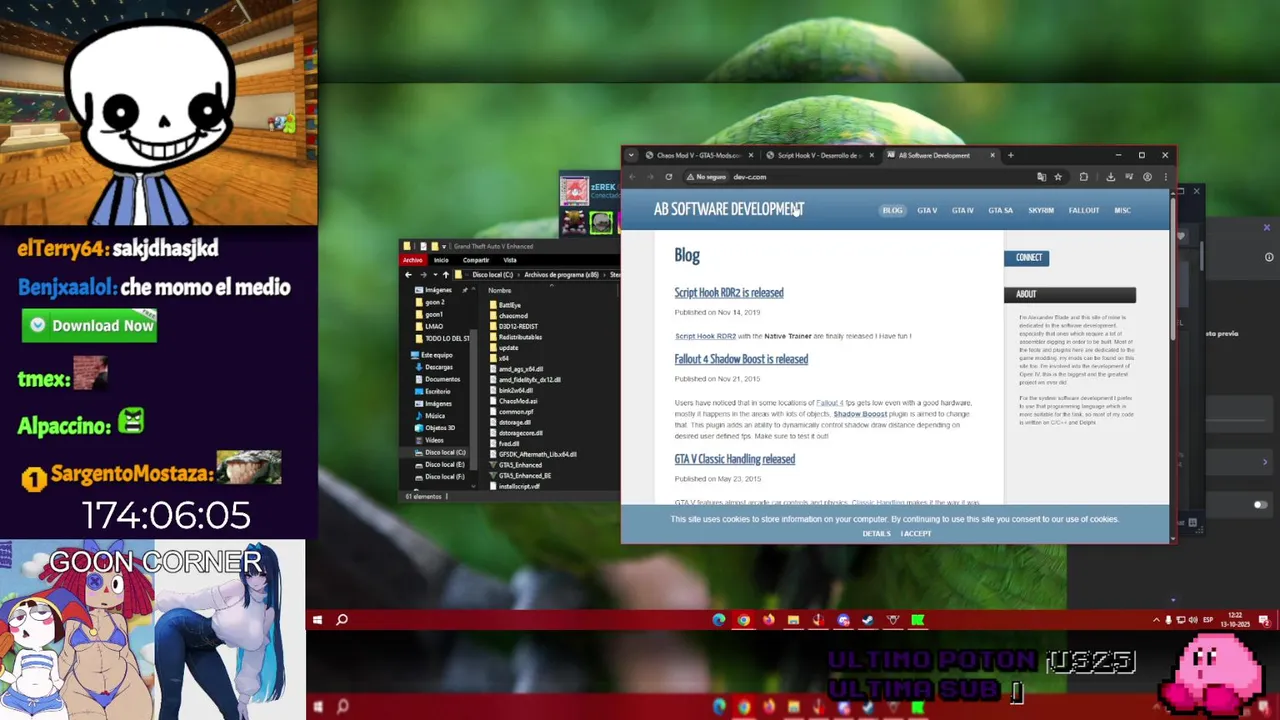Open the FALLOUT navigation item

pyautogui.click(x=1084, y=210)
